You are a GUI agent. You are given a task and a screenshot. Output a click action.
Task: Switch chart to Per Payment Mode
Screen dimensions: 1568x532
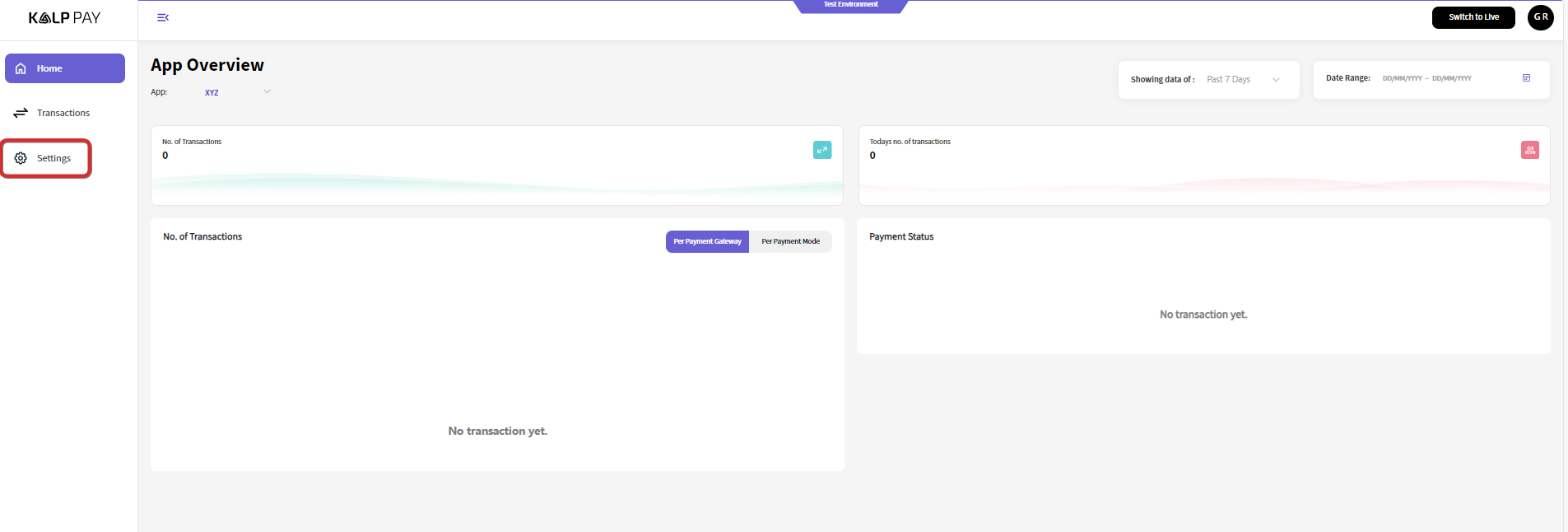pyautogui.click(x=790, y=241)
